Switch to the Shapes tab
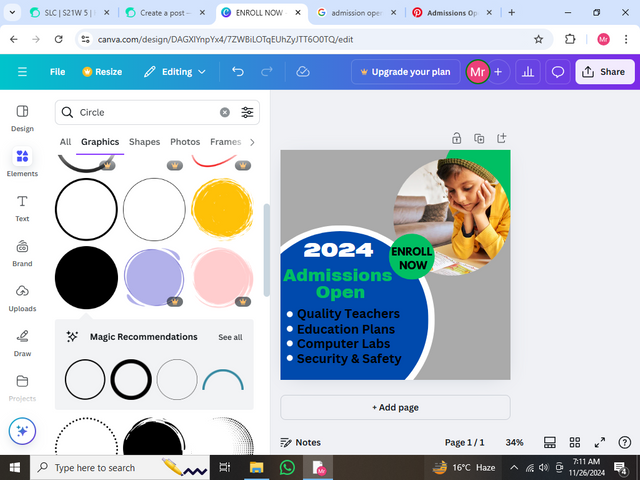The width and height of the screenshot is (640, 480). coord(144,142)
